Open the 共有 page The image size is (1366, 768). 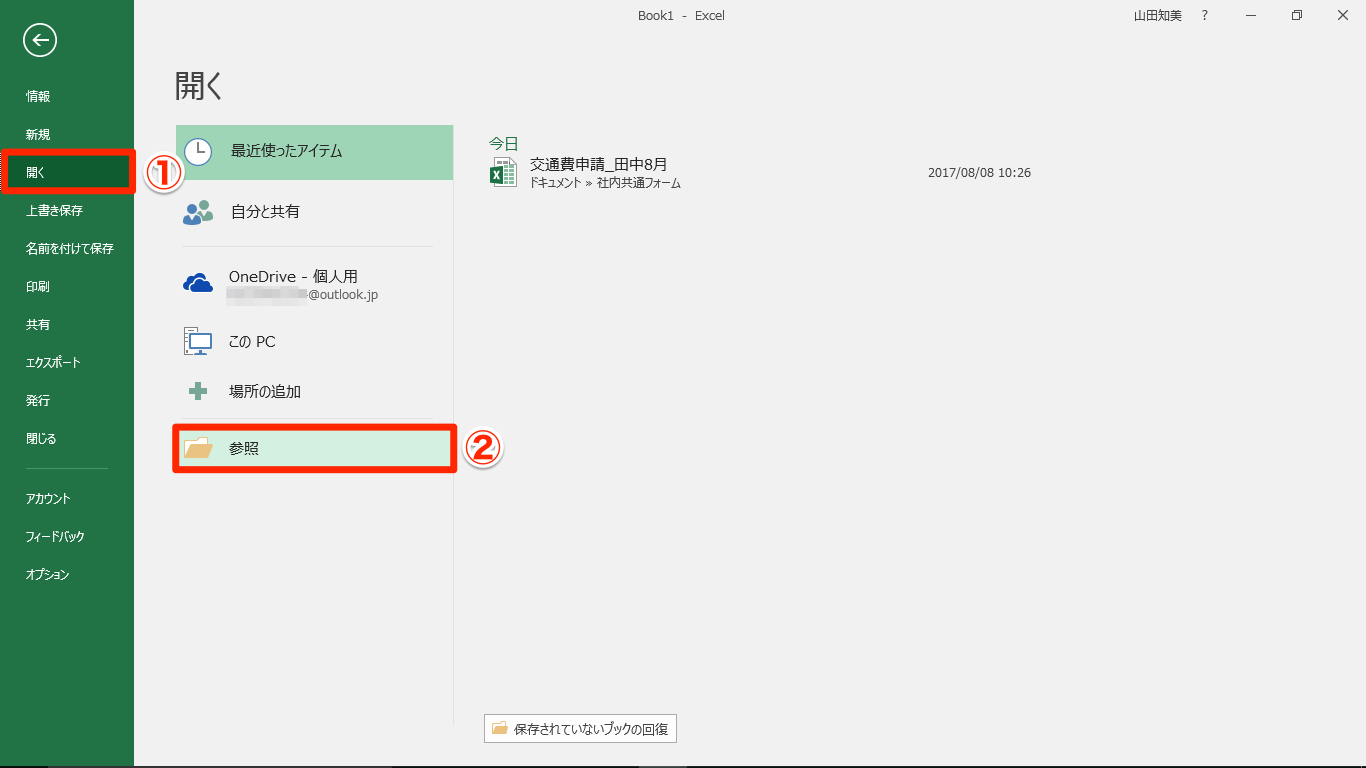click(x=67, y=324)
